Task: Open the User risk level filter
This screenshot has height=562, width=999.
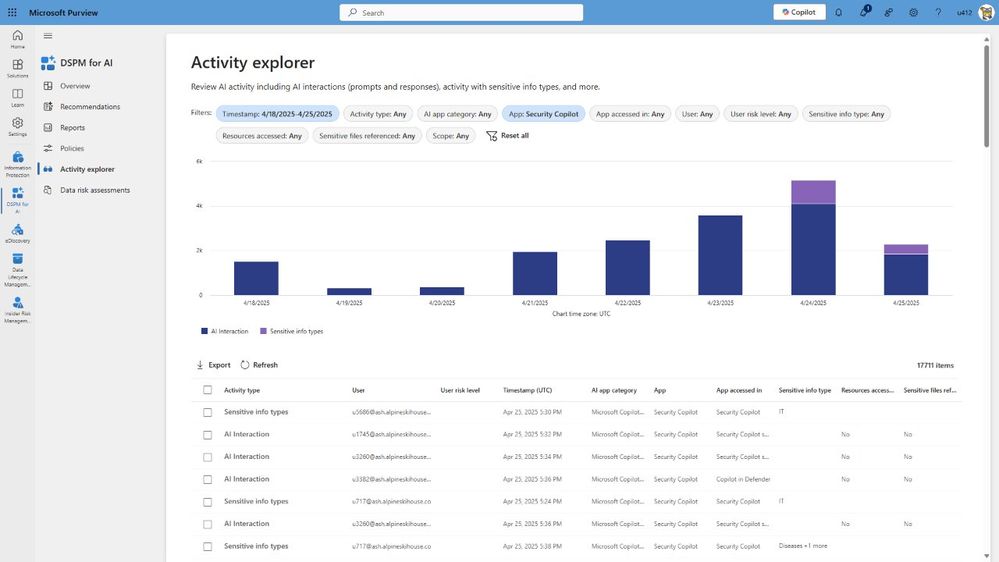Action: click(761, 114)
